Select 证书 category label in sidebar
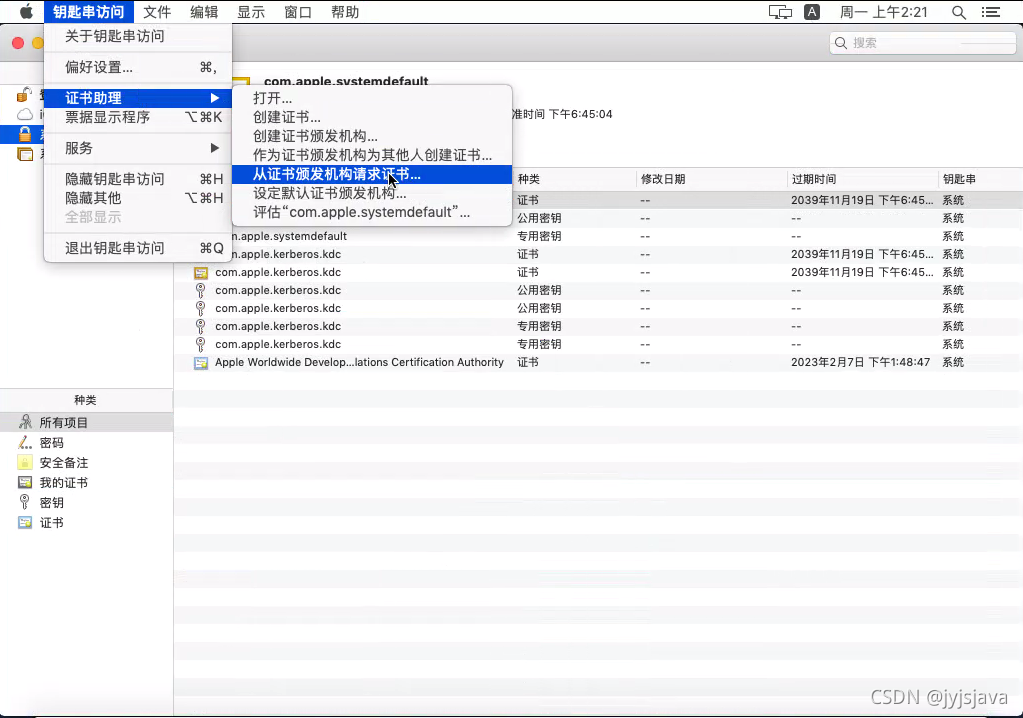This screenshot has width=1023, height=718. [52, 522]
